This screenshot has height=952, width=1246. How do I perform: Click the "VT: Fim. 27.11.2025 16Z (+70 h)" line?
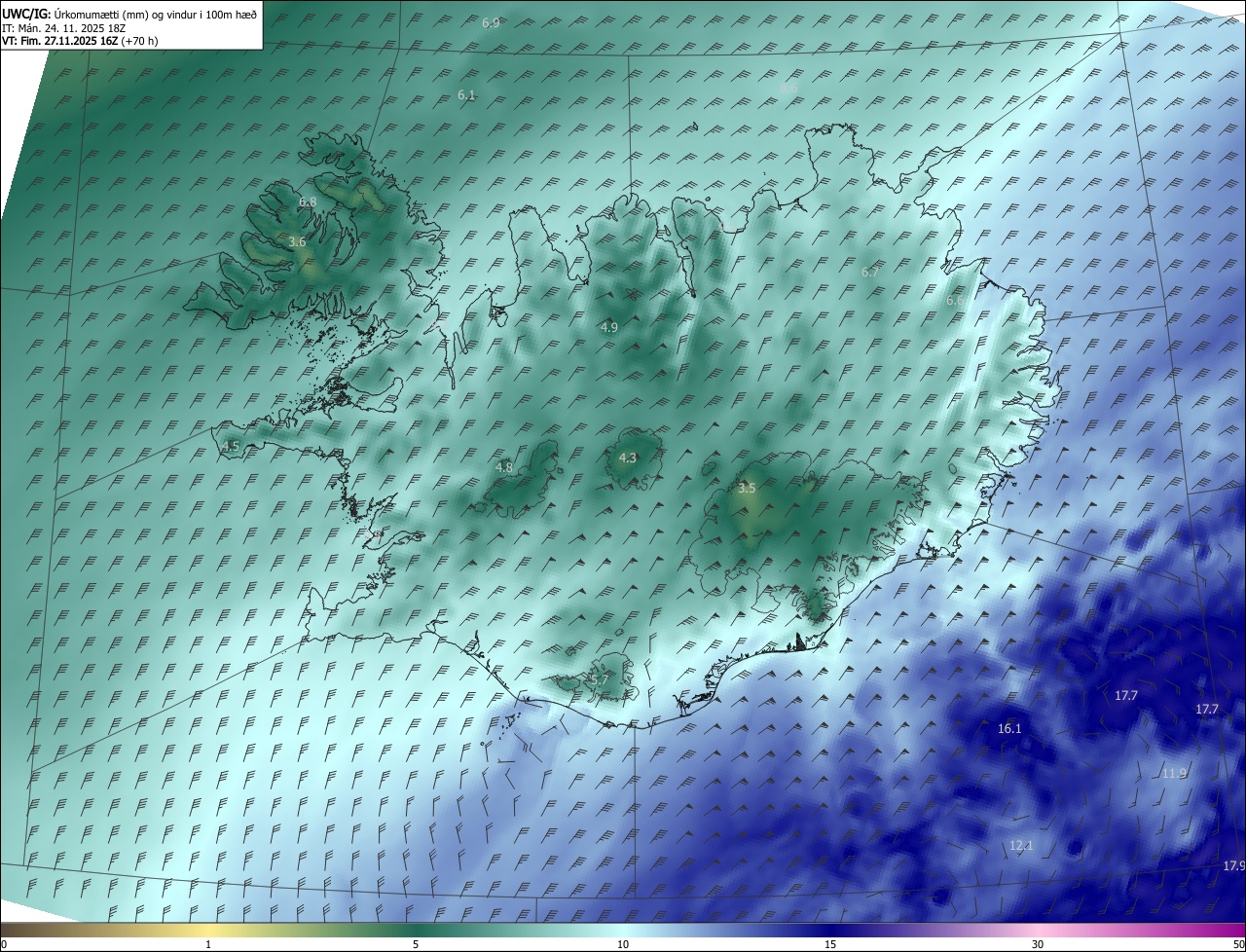pos(80,41)
